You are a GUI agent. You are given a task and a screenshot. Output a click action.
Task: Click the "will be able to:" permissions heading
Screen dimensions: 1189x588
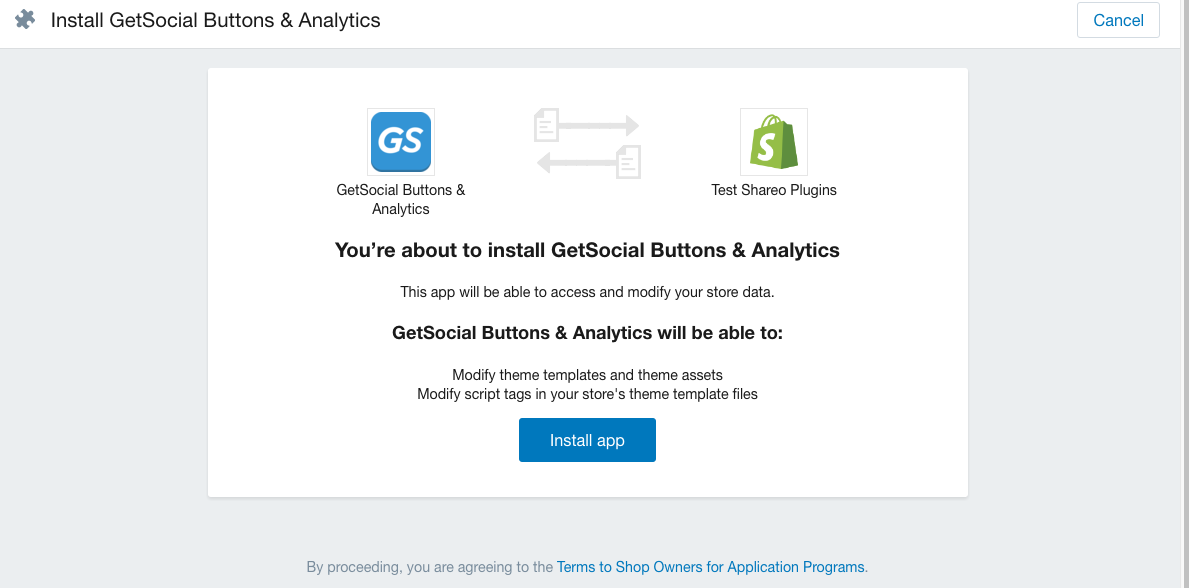pyautogui.click(x=588, y=333)
